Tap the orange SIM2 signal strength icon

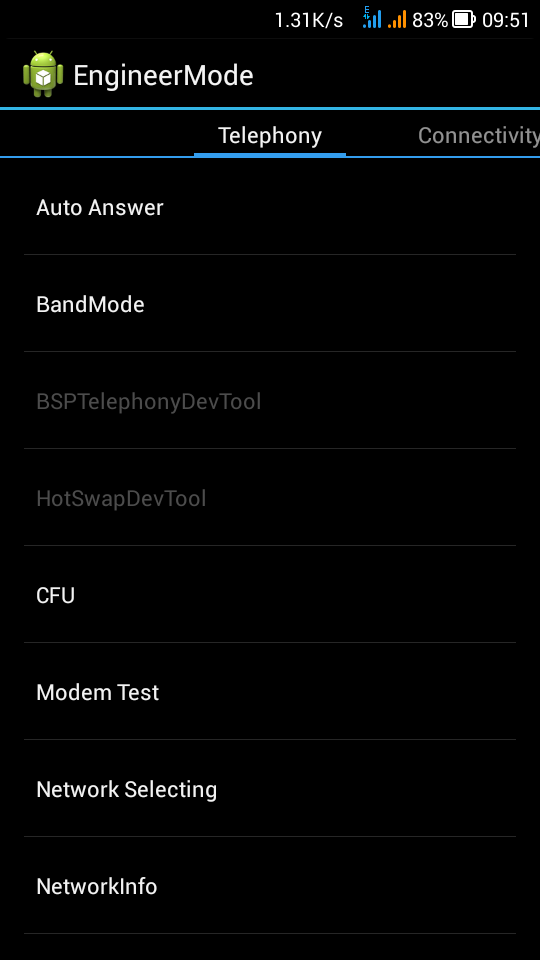397,20
